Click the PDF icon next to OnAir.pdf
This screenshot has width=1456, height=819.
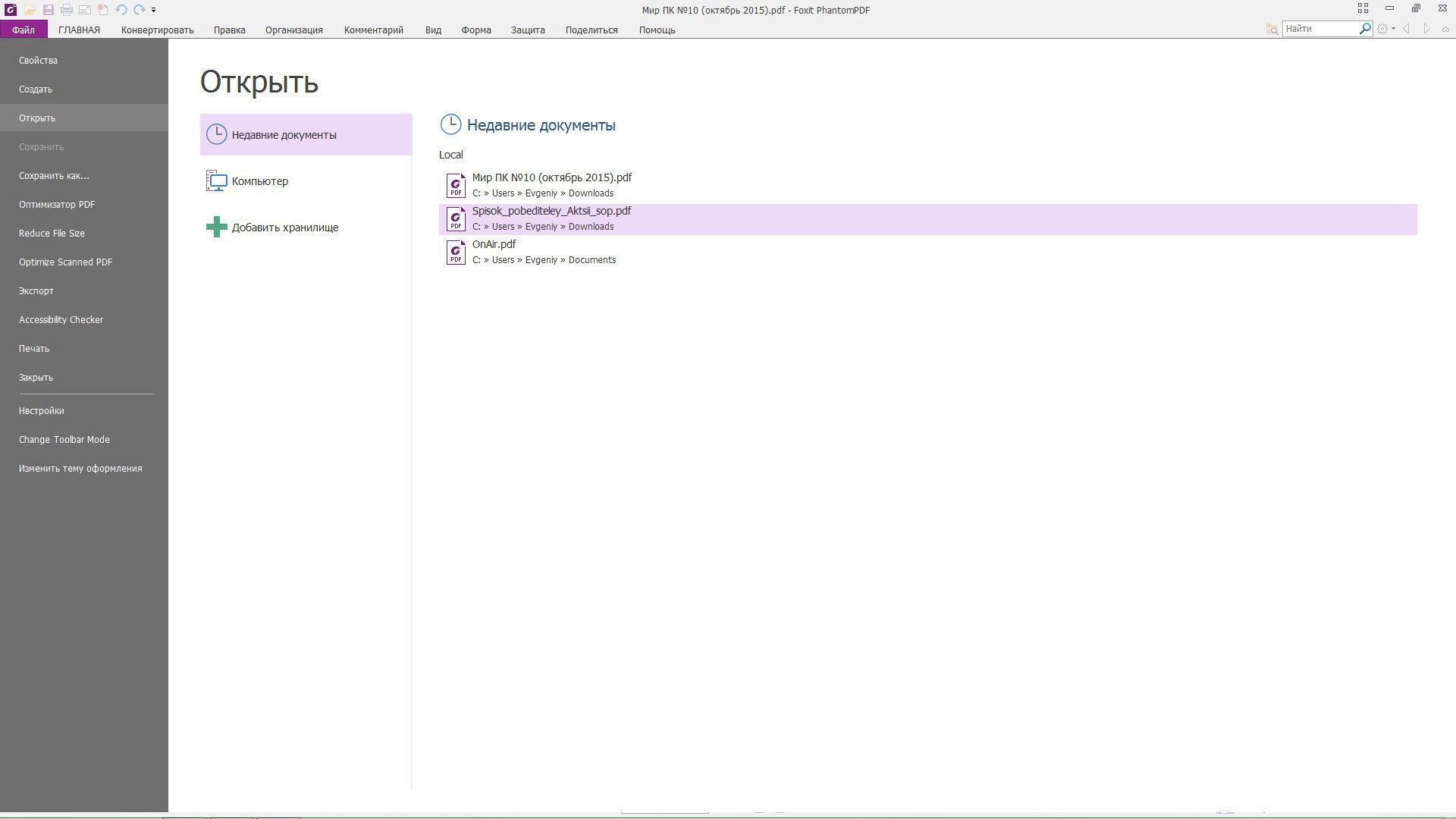pyautogui.click(x=456, y=252)
